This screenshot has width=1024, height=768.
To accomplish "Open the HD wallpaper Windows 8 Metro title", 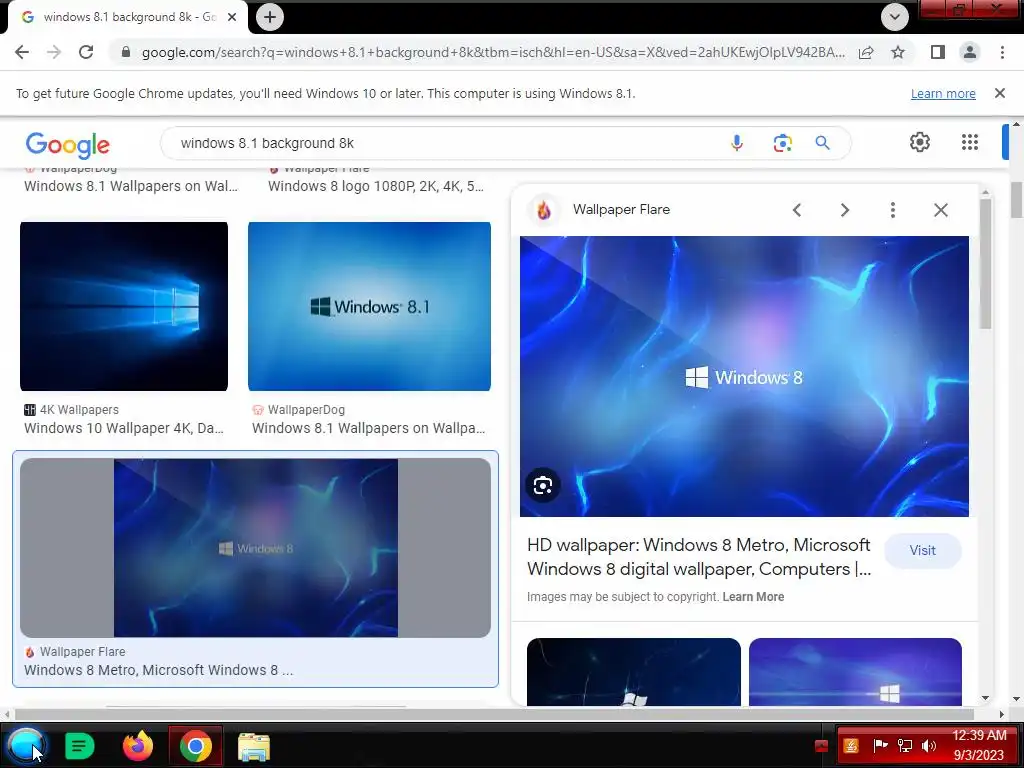I will click(x=699, y=557).
